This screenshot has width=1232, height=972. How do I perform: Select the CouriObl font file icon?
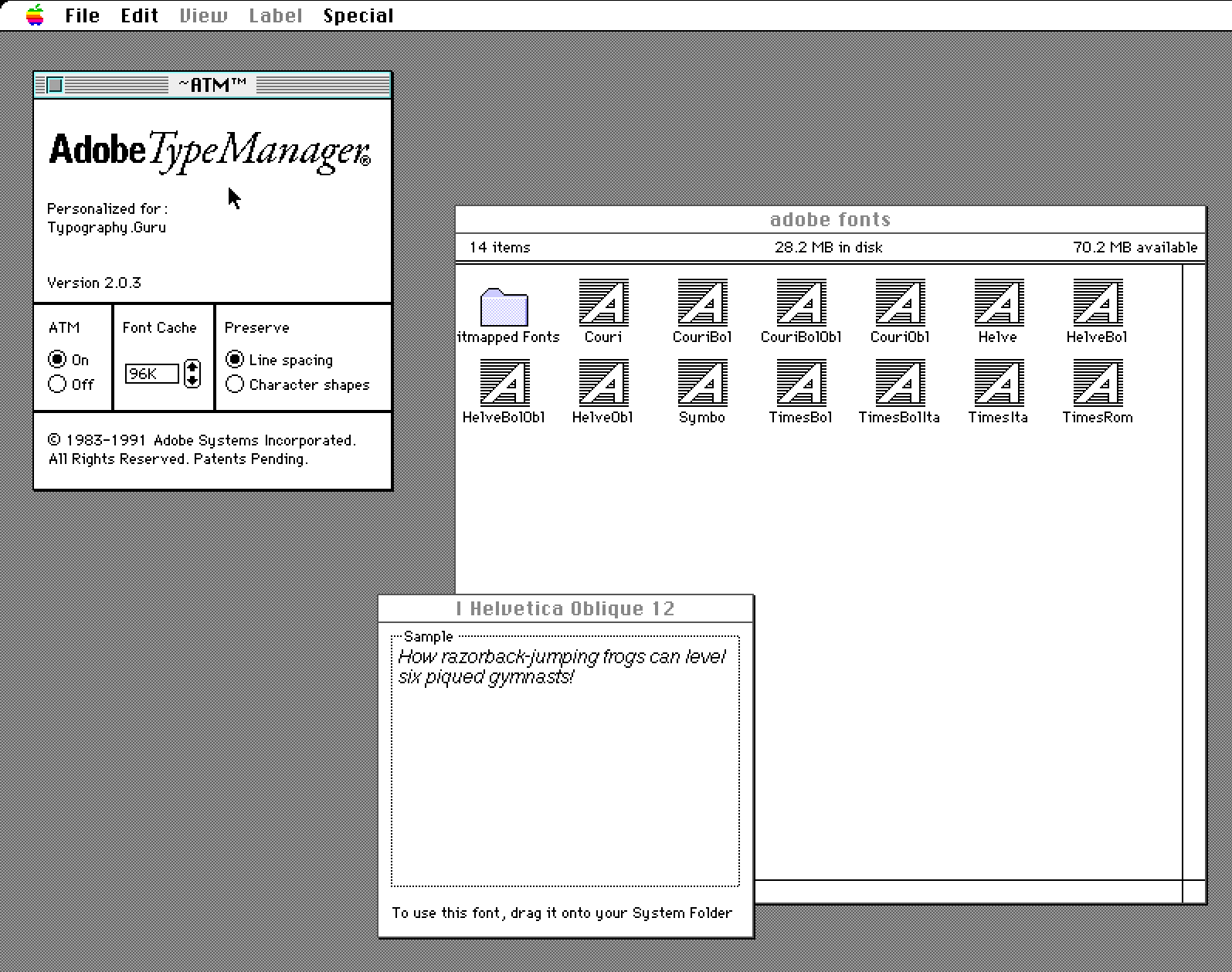pos(900,302)
